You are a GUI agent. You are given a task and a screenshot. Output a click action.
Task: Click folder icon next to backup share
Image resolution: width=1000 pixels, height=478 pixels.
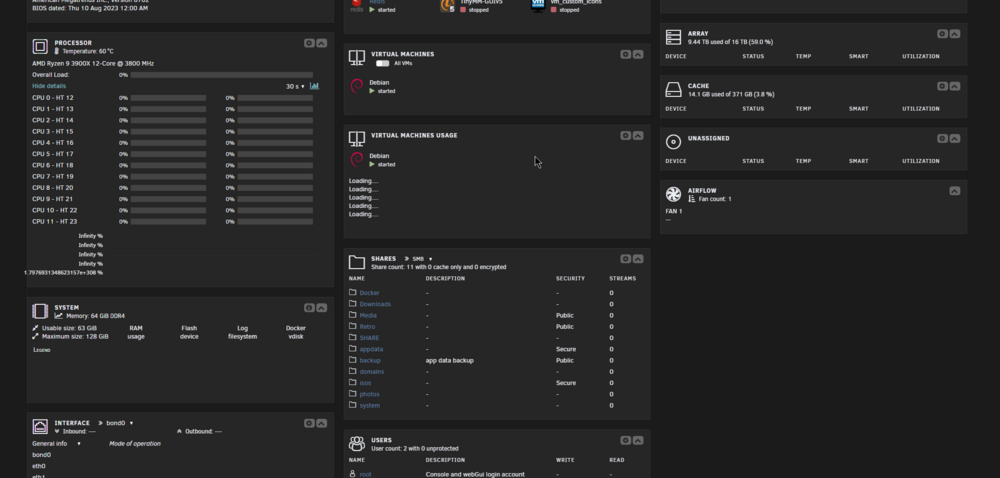coord(353,360)
